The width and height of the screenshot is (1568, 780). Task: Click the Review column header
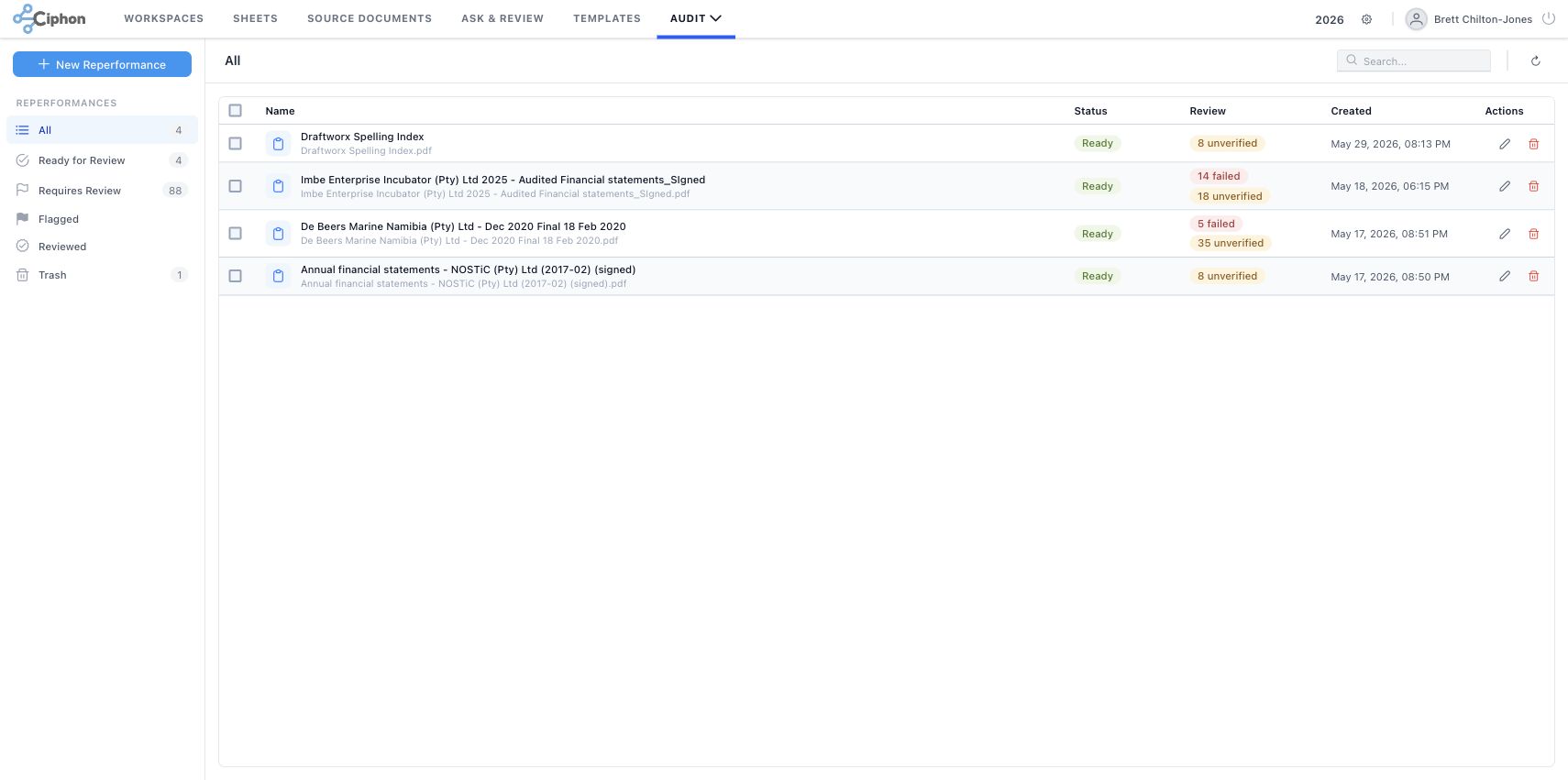1208,111
